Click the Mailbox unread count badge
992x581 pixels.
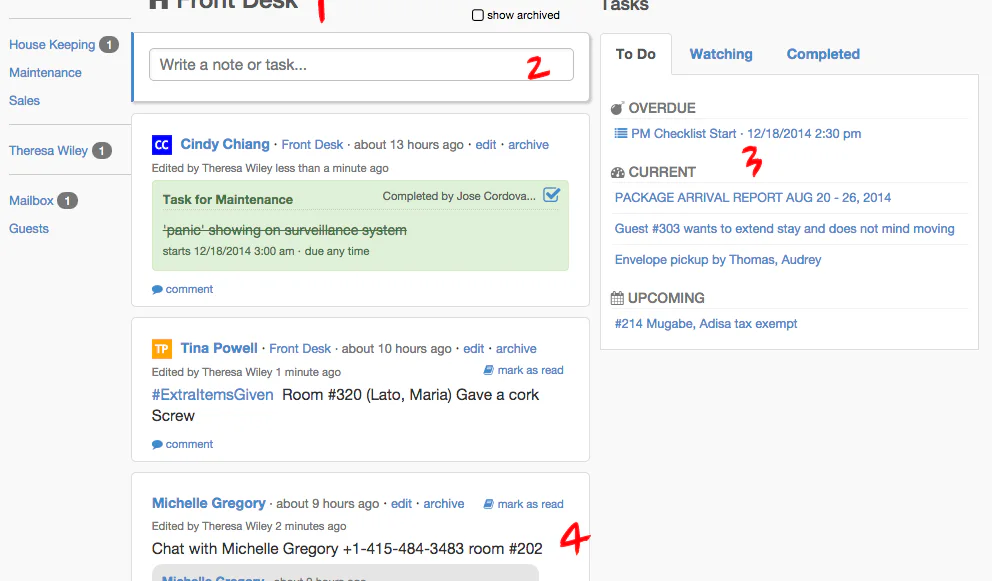pyautogui.click(x=68, y=201)
